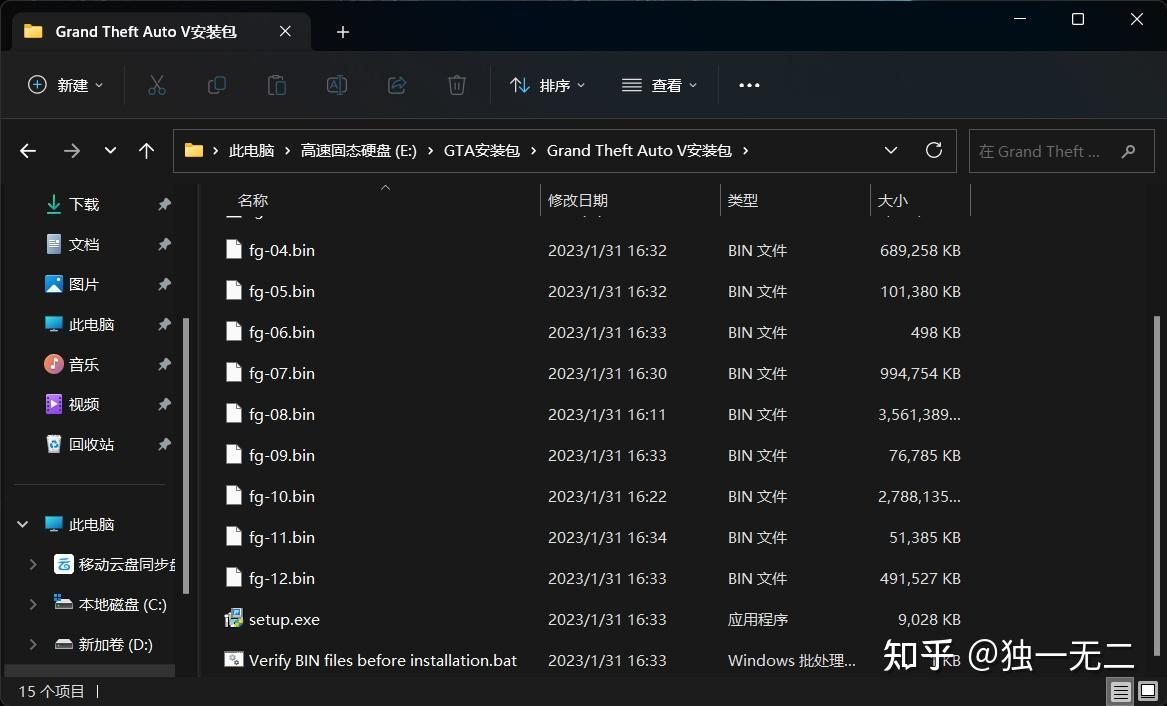Navigate to 此电脑 breadcrumb

(x=252, y=151)
